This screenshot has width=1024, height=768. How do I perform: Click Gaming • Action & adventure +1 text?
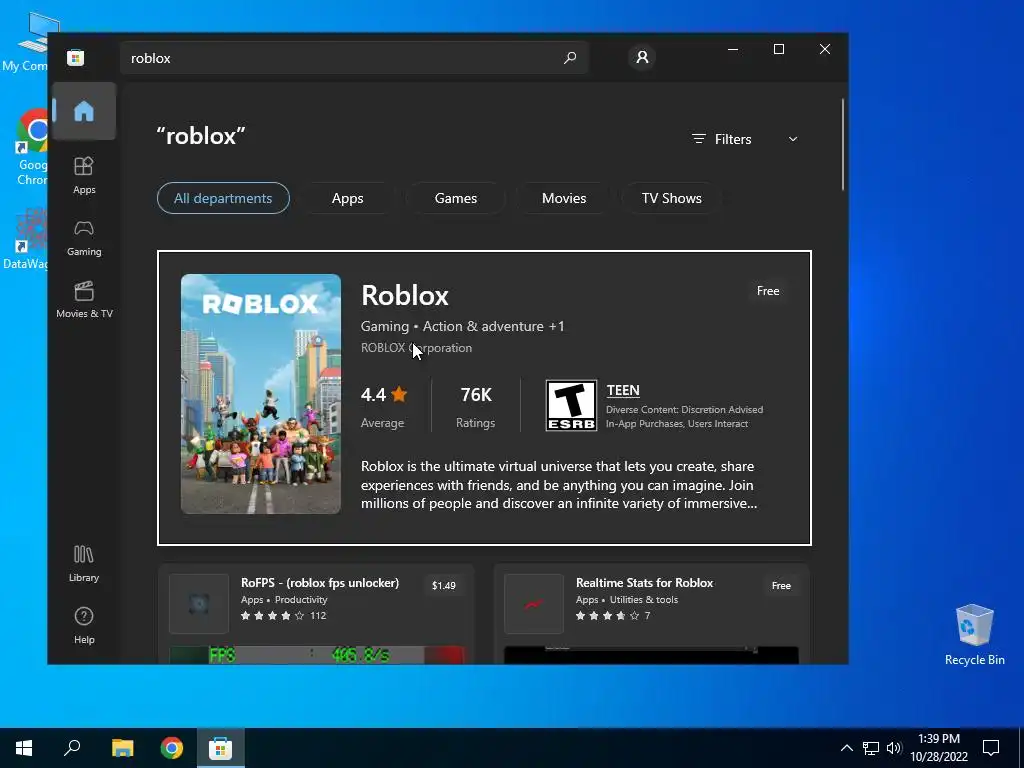click(x=462, y=326)
